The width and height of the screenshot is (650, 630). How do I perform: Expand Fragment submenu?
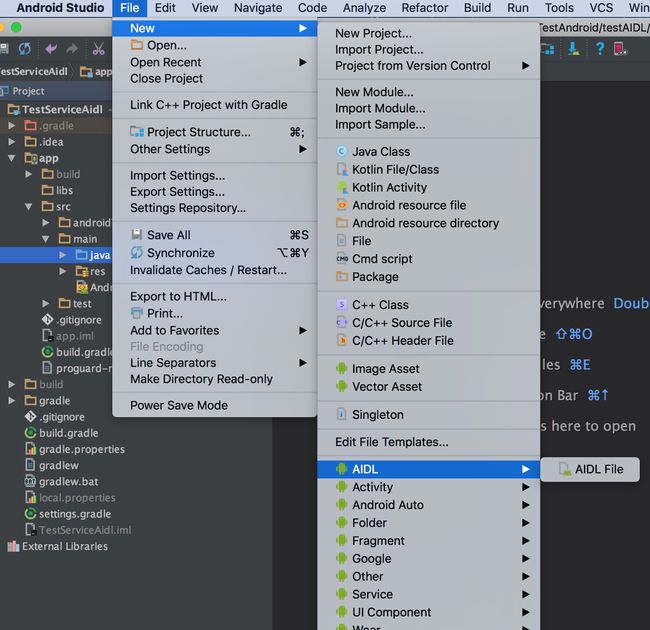(429, 540)
